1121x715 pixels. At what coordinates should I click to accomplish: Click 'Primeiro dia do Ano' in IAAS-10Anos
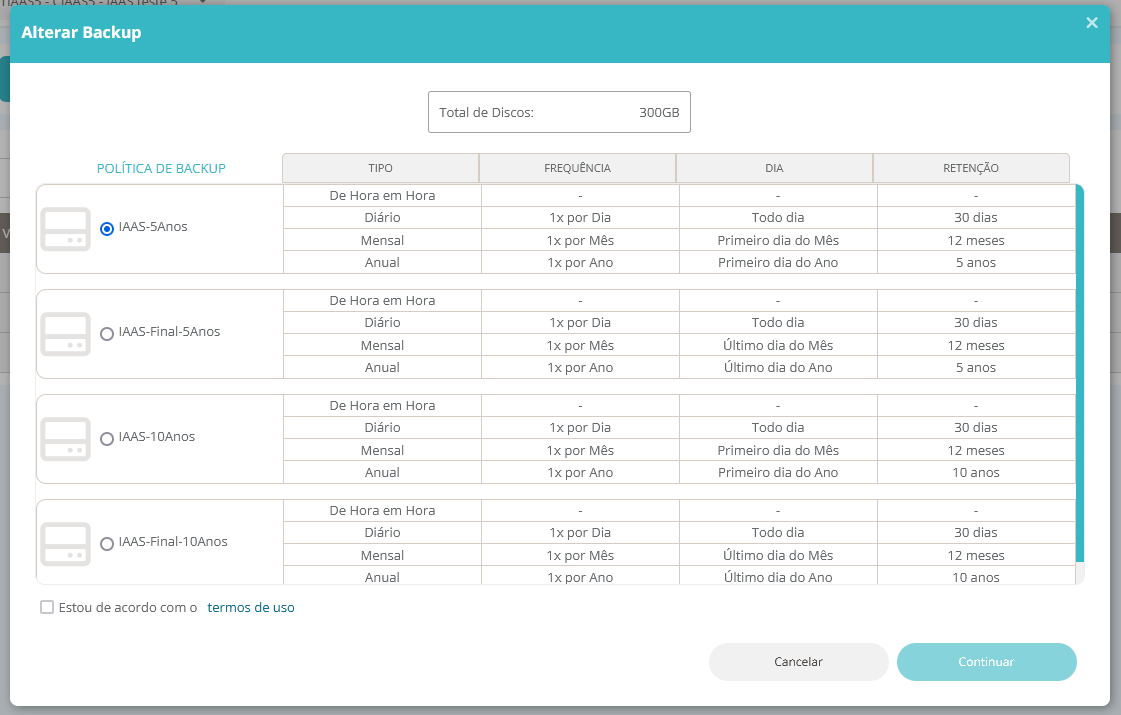pyautogui.click(x=778, y=473)
